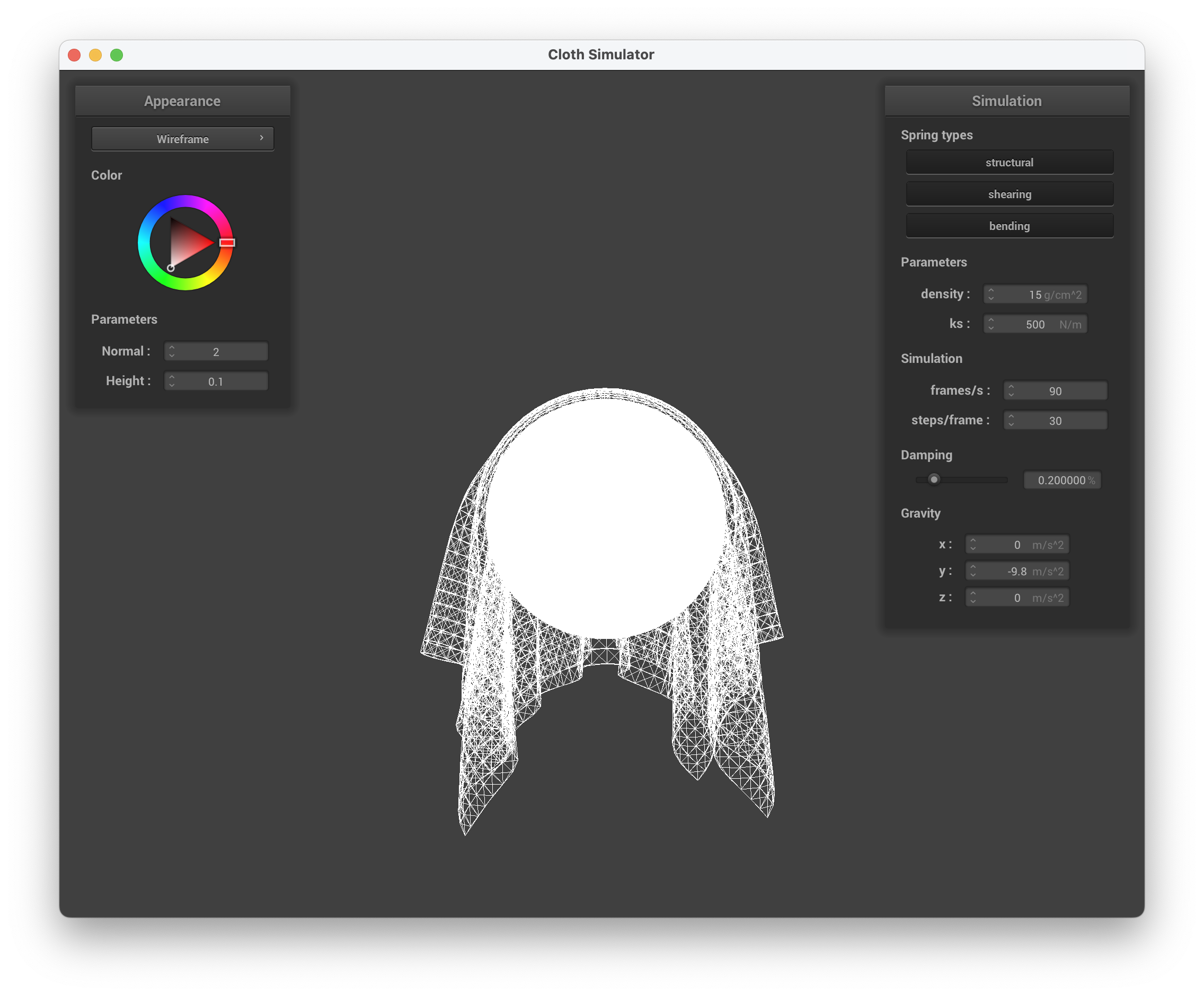Image resolution: width=1204 pixels, height=996 pixels.
Task: Click the gravity y stepper arrows
Action: click(x=972, y=571)
